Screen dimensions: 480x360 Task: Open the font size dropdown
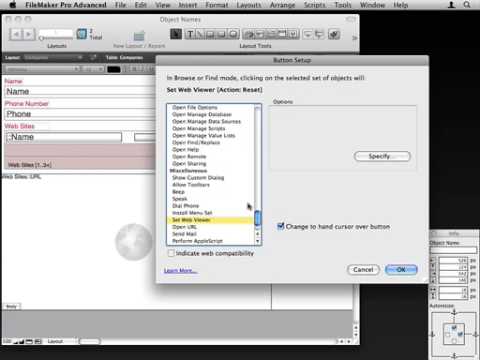[x=93, y=69]
